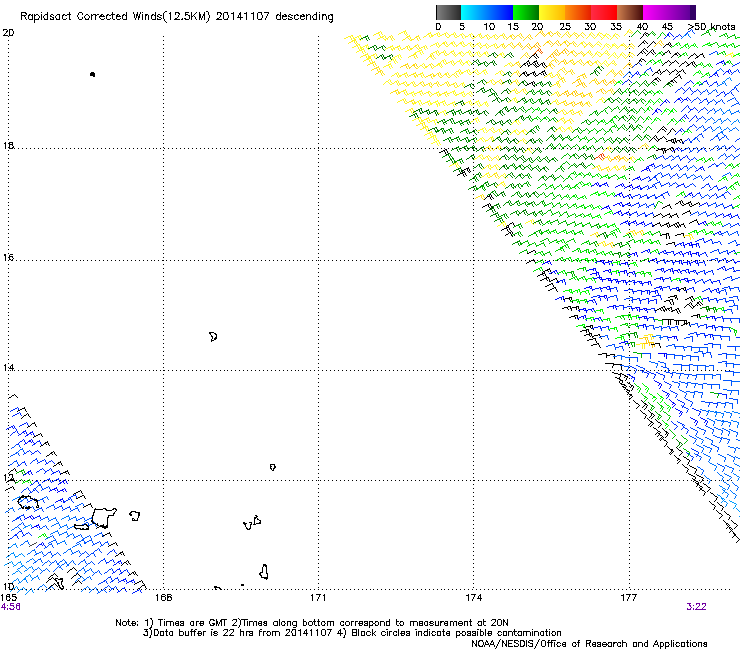Click latitude axis label '18'
The image size is (740, 650).
pos(8,145)
